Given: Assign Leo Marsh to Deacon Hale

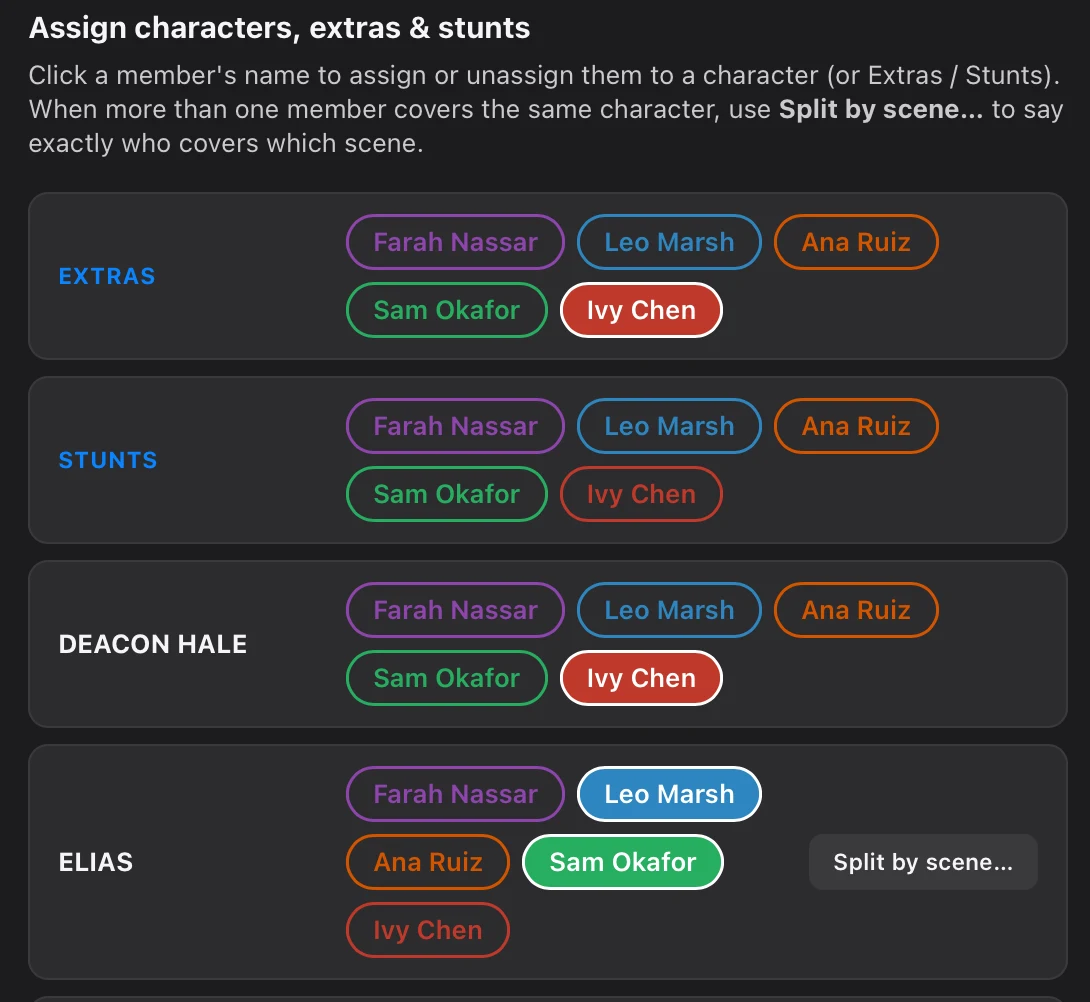Looking at the screenshot, I should [x=669, y=610].
